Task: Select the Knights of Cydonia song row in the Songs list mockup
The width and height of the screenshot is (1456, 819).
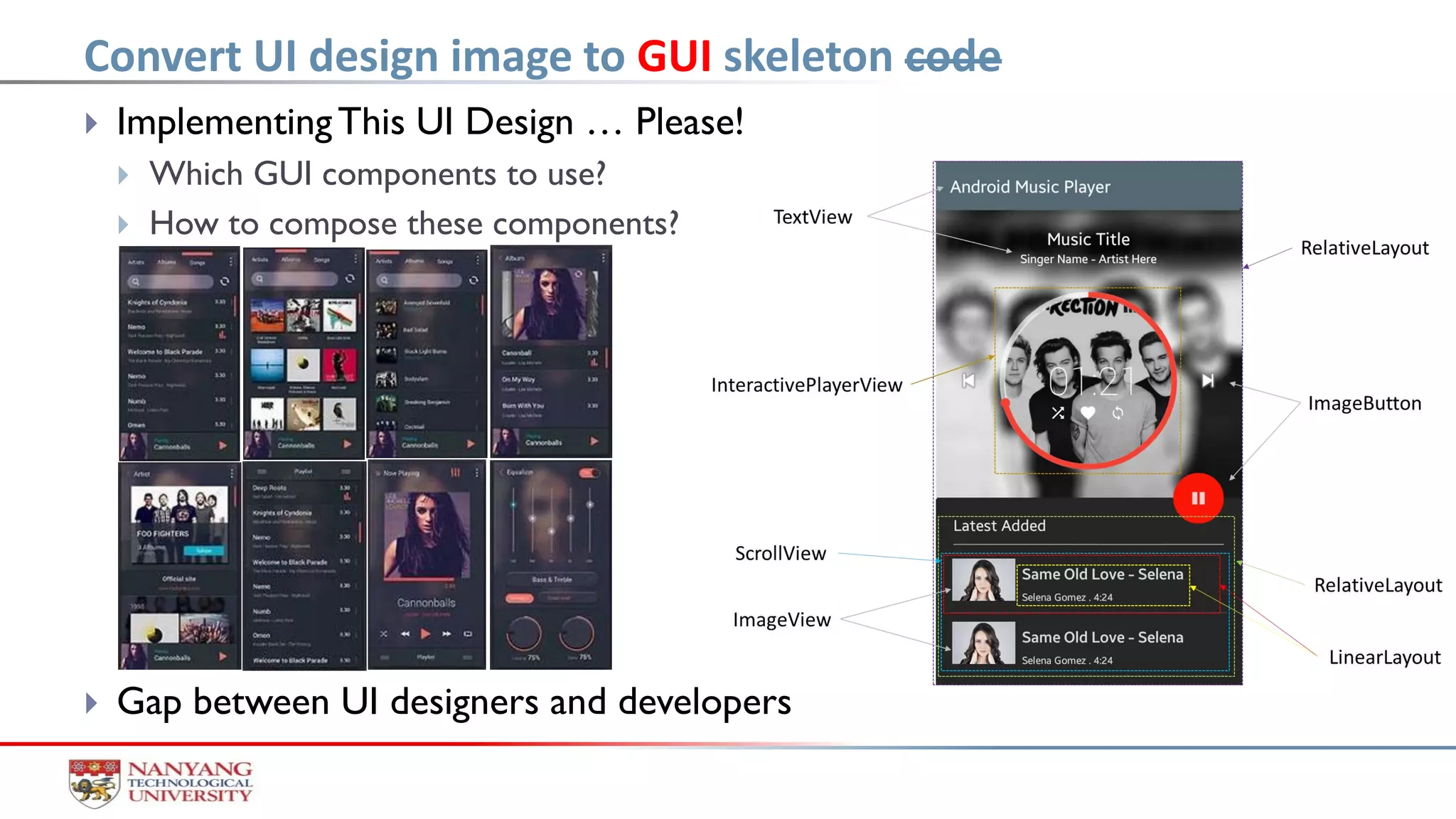Action: 178,306
